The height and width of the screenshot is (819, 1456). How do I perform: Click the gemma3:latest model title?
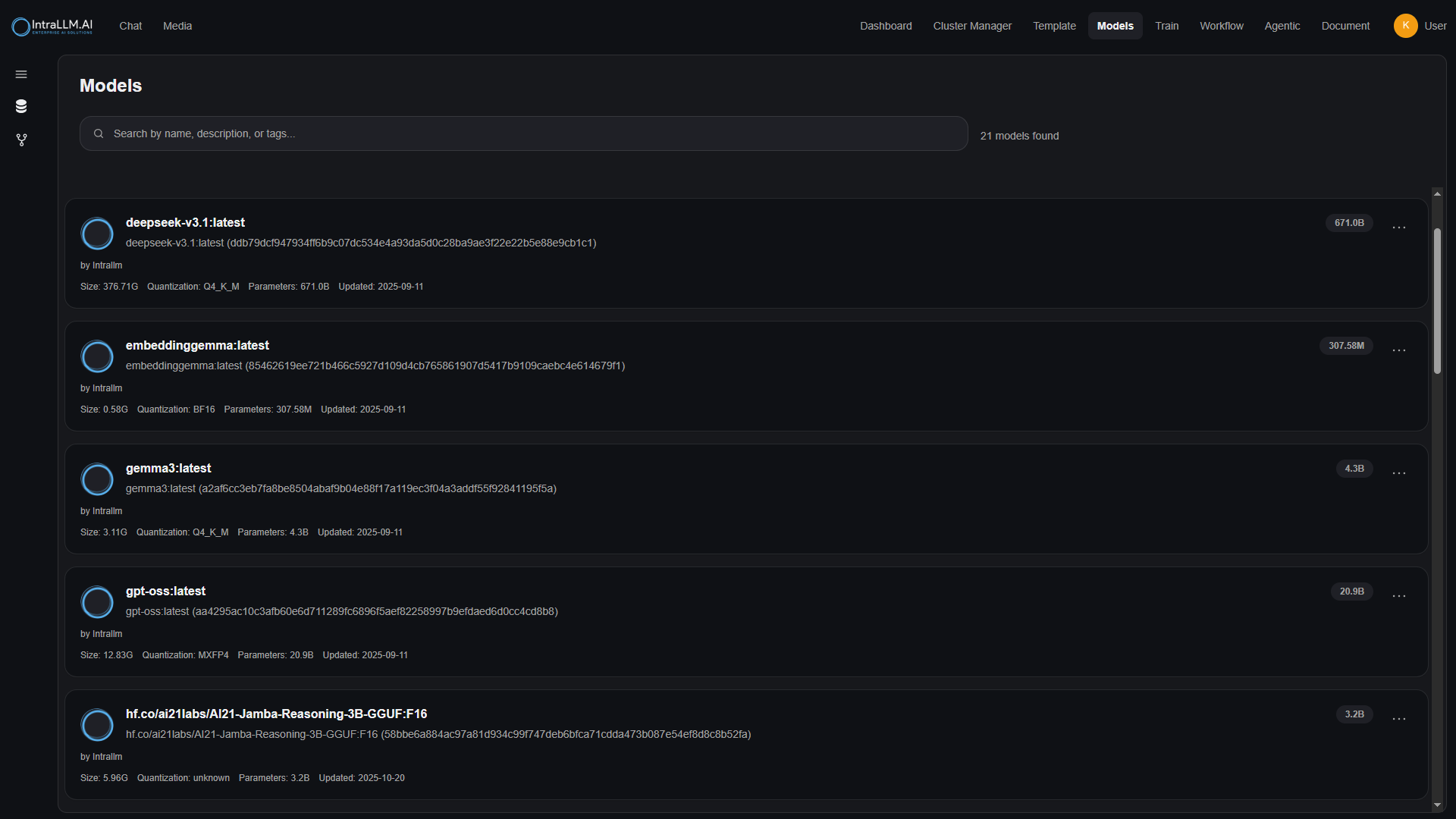168,468
